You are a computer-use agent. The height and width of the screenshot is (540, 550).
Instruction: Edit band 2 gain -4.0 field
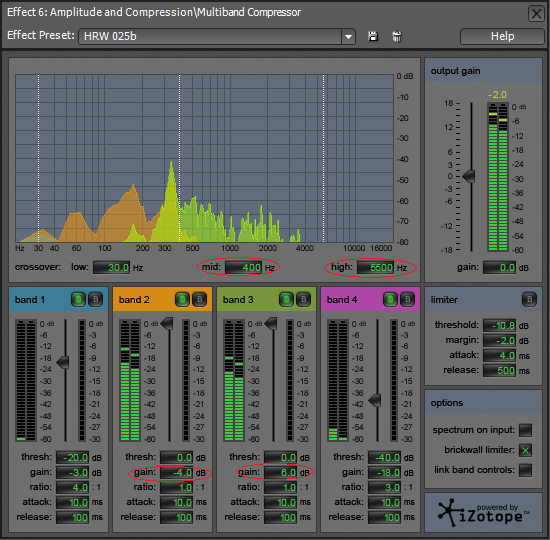176,473
